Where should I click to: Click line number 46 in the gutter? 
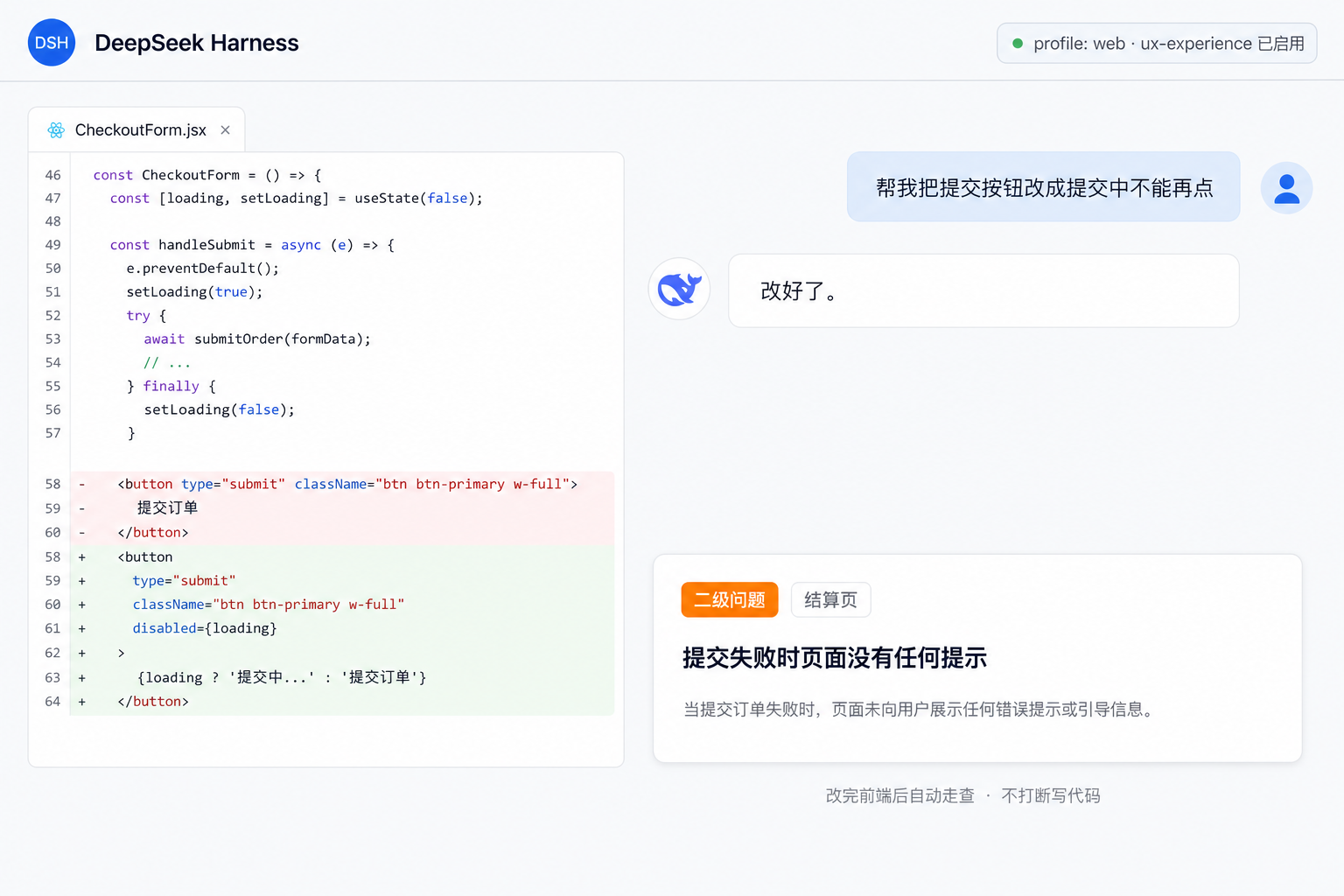(52, 175)
